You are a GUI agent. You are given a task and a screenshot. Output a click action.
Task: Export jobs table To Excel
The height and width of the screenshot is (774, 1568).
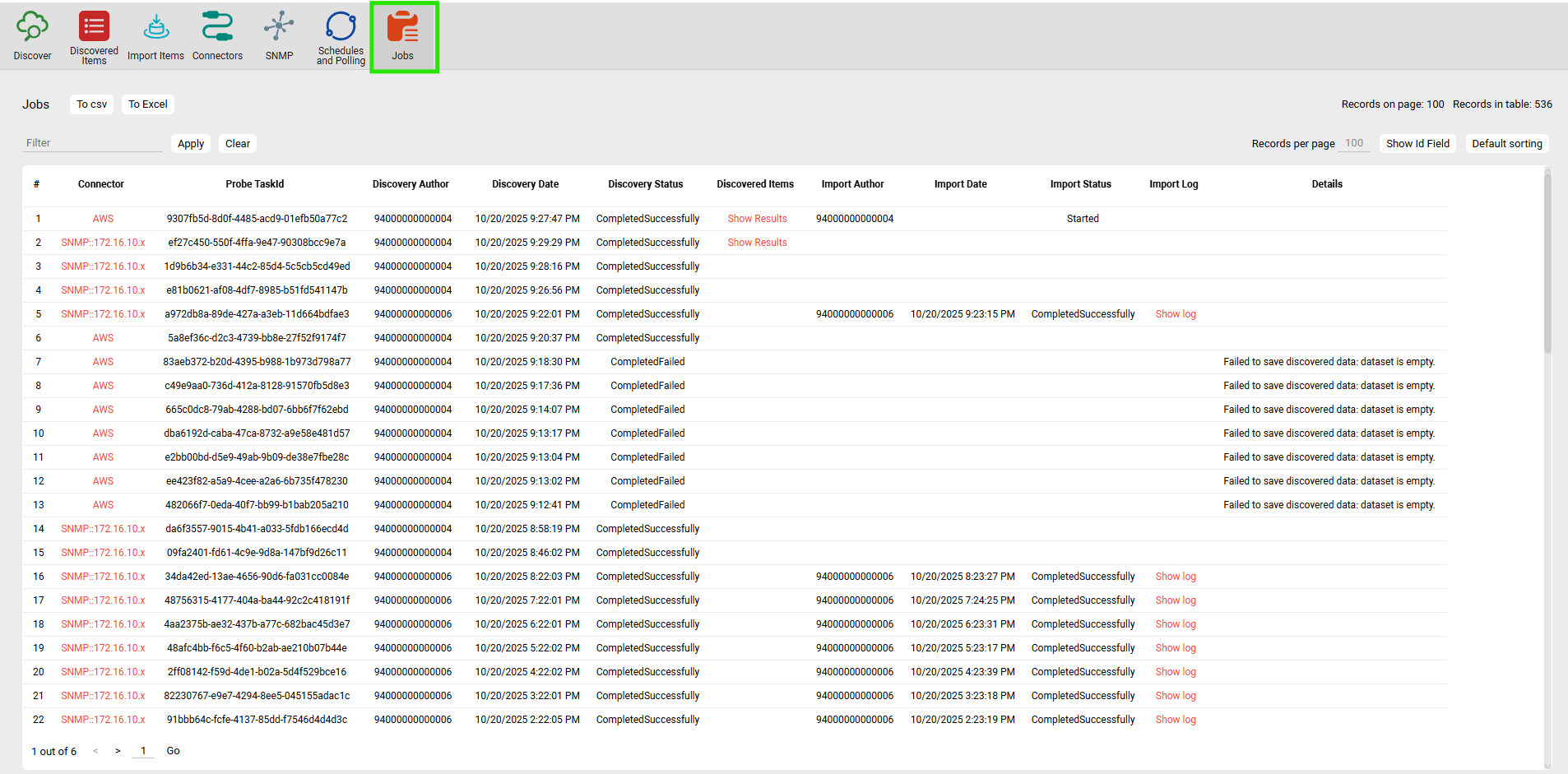pyautogui.click(x=148, y=104)
